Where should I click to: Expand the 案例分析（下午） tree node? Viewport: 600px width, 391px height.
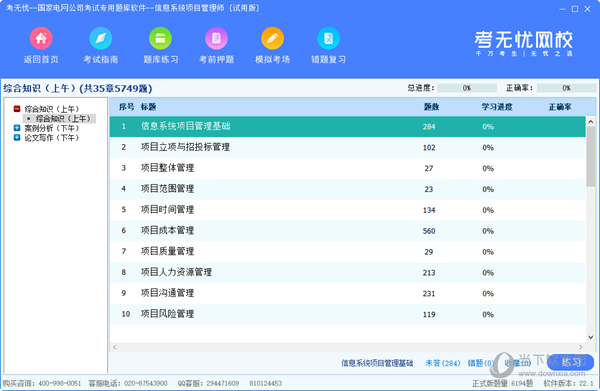tap(17, 128)
